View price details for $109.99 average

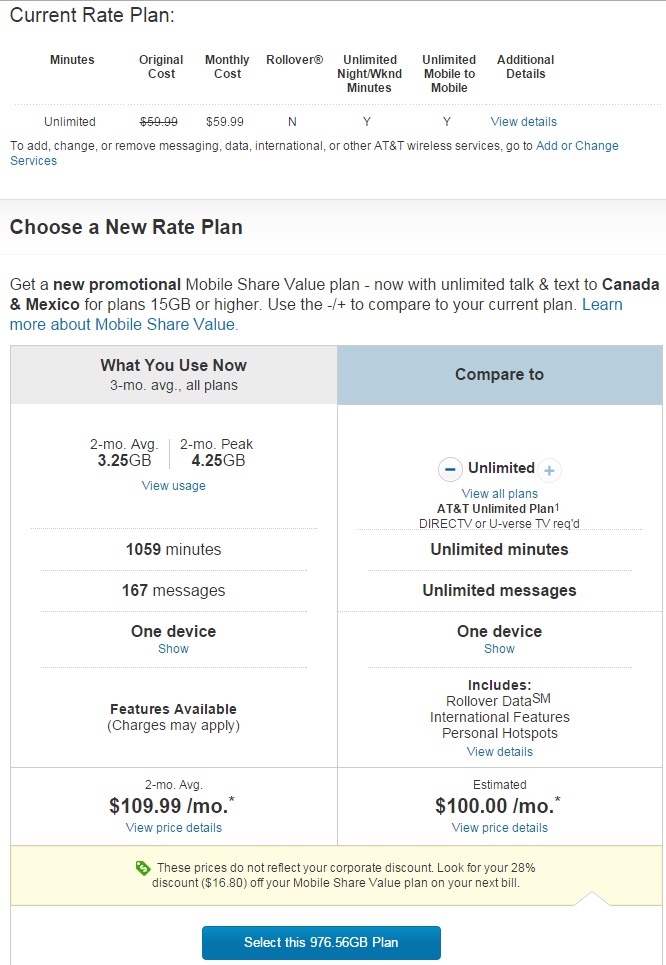pyautogui.click(x=174, y=828)
